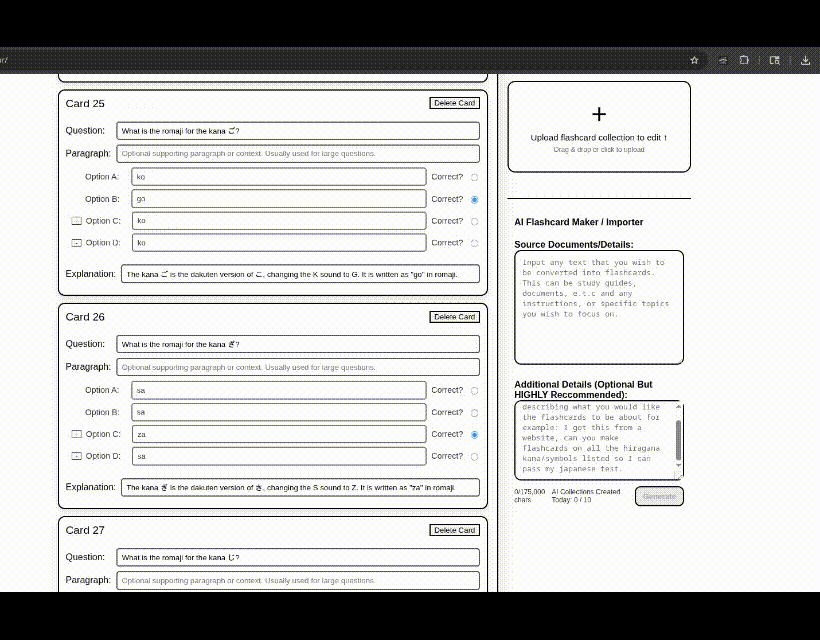The image size is (820, 640).
Task: Edit Card 25 Option C field
Action: (x=279, y=221)
